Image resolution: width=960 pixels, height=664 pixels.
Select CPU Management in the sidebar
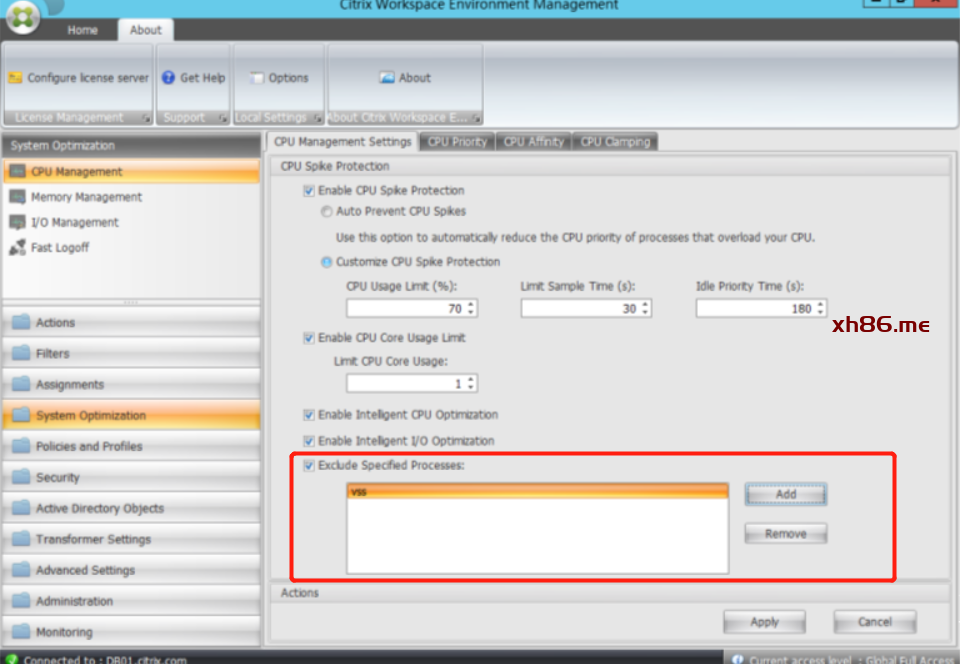click(x=76, y=172)
